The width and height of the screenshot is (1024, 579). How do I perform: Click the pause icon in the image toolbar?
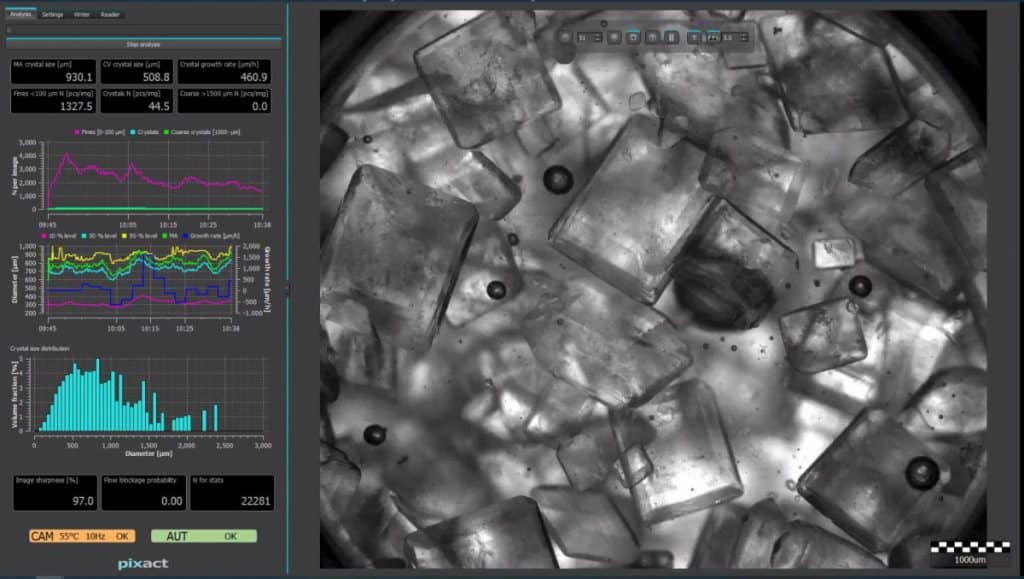(x=672, y=37)
